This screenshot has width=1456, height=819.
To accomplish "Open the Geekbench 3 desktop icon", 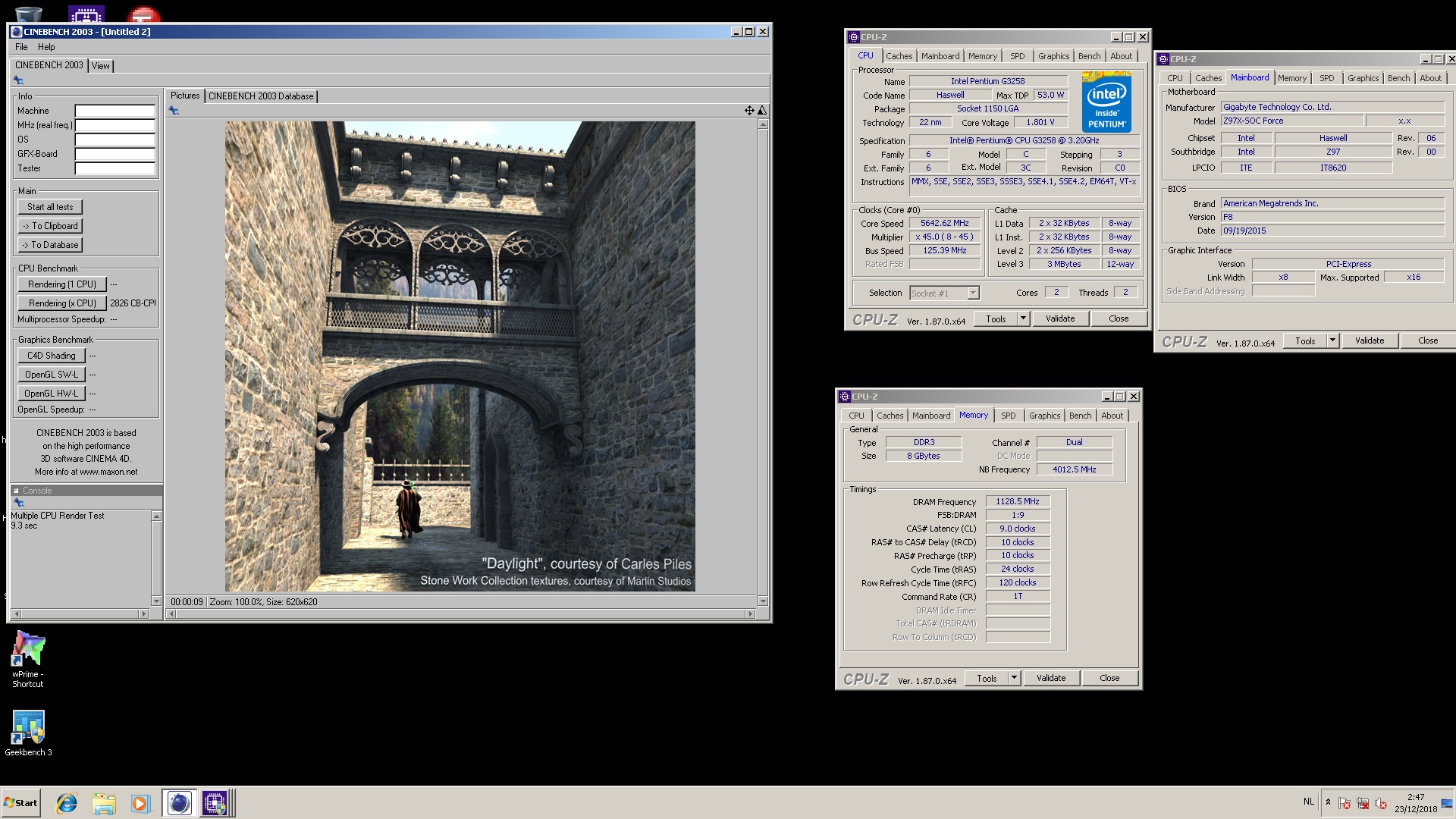I will tap(28, 733).
